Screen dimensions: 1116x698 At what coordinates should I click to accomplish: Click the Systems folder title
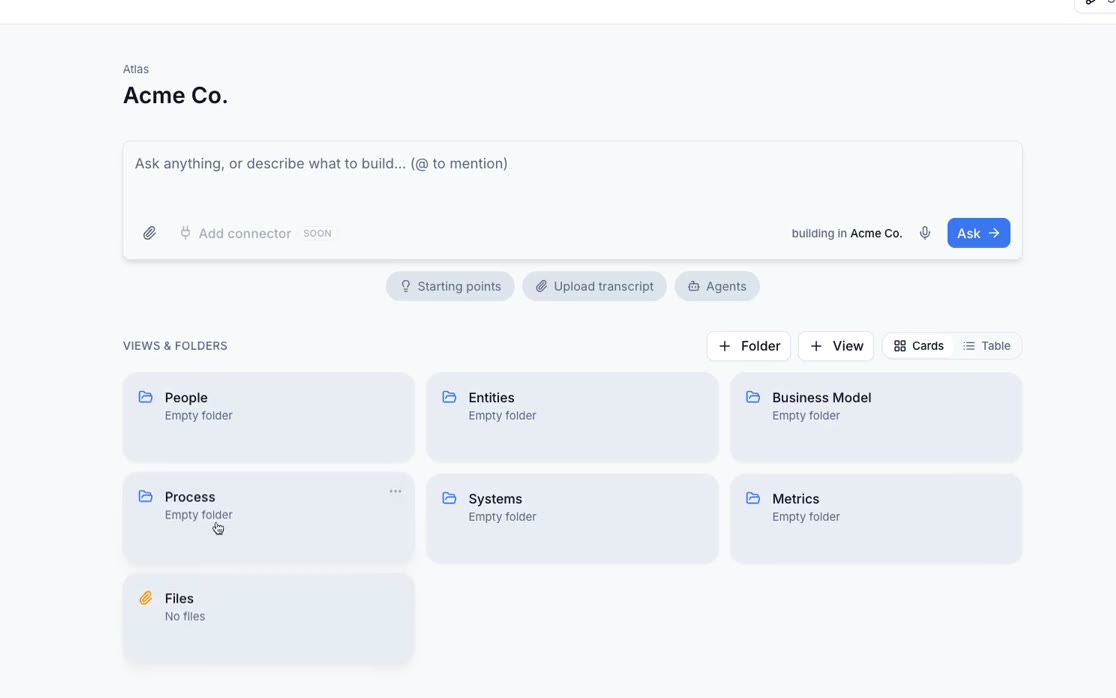coord(495,499)
